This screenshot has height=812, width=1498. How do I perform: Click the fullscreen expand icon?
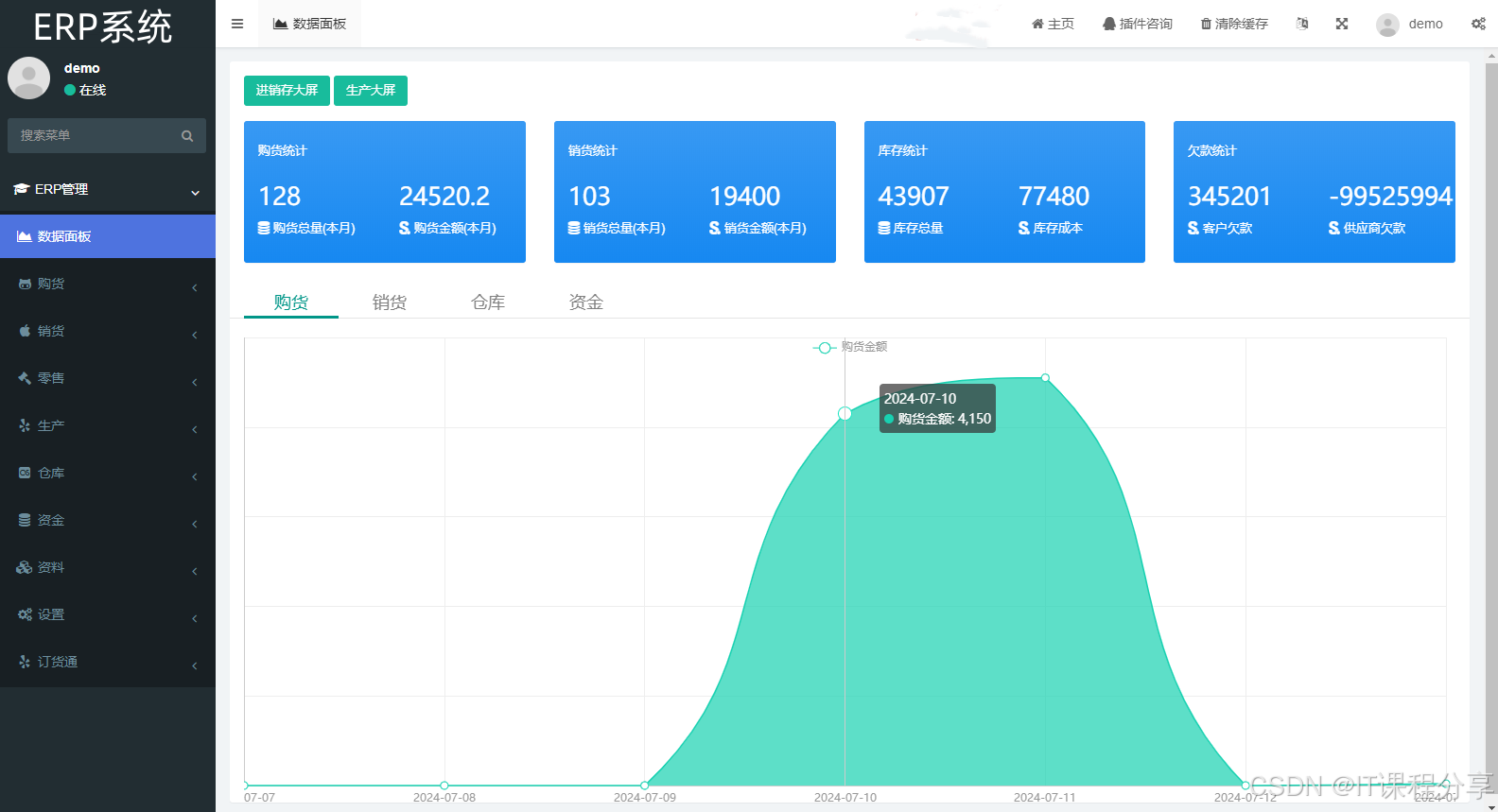click(x=1341, y=24)
